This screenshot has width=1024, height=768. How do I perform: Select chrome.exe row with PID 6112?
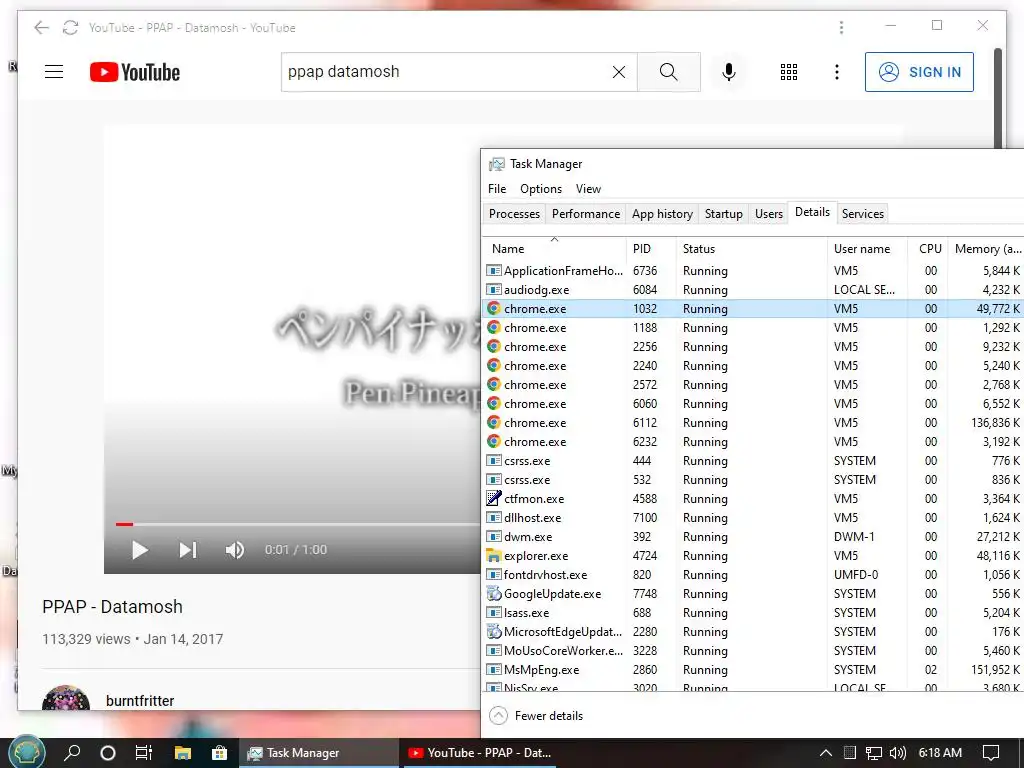point(753,423)
